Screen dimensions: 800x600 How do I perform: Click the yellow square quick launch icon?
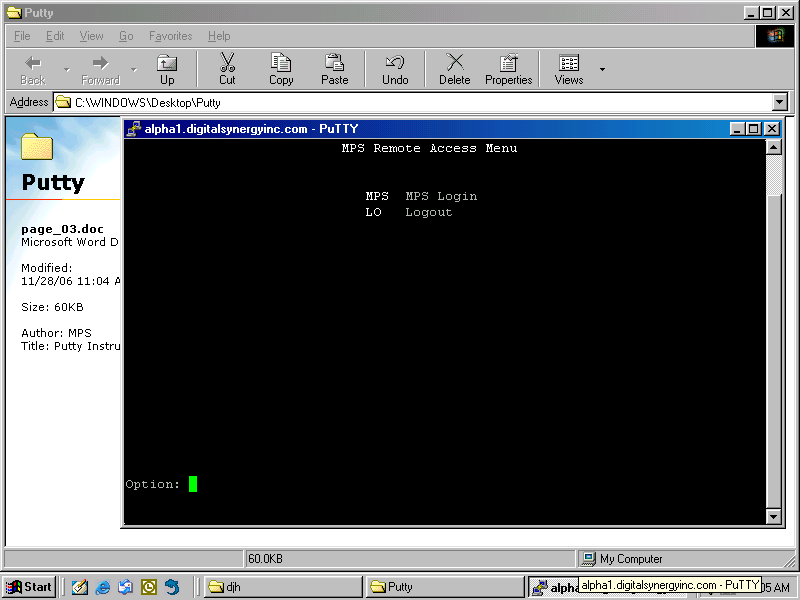(x=148, y=587)
